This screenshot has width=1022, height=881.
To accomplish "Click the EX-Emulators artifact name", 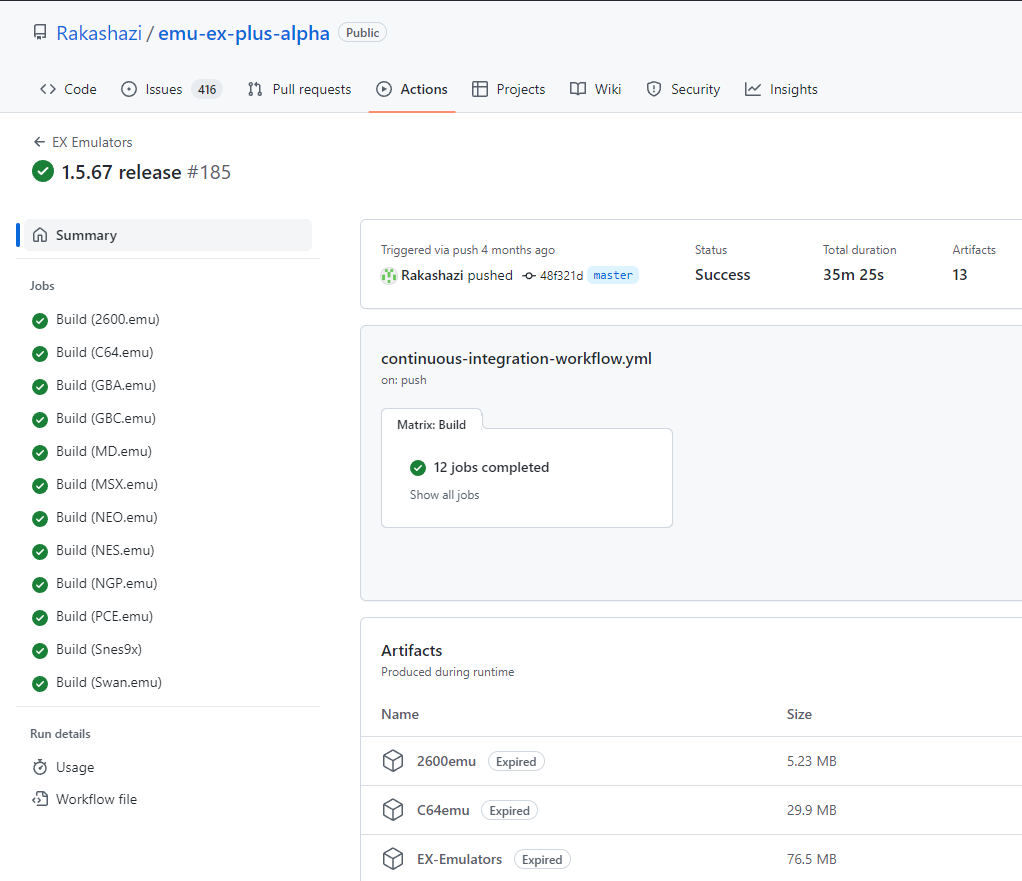I will coord(460,859).
